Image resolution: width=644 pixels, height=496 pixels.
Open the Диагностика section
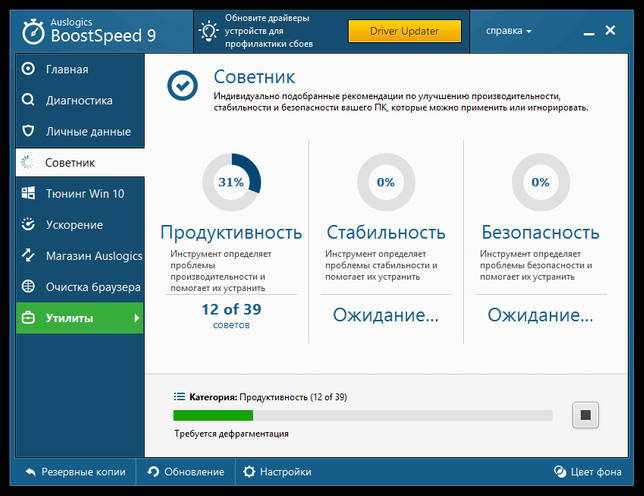coord(80,100)
